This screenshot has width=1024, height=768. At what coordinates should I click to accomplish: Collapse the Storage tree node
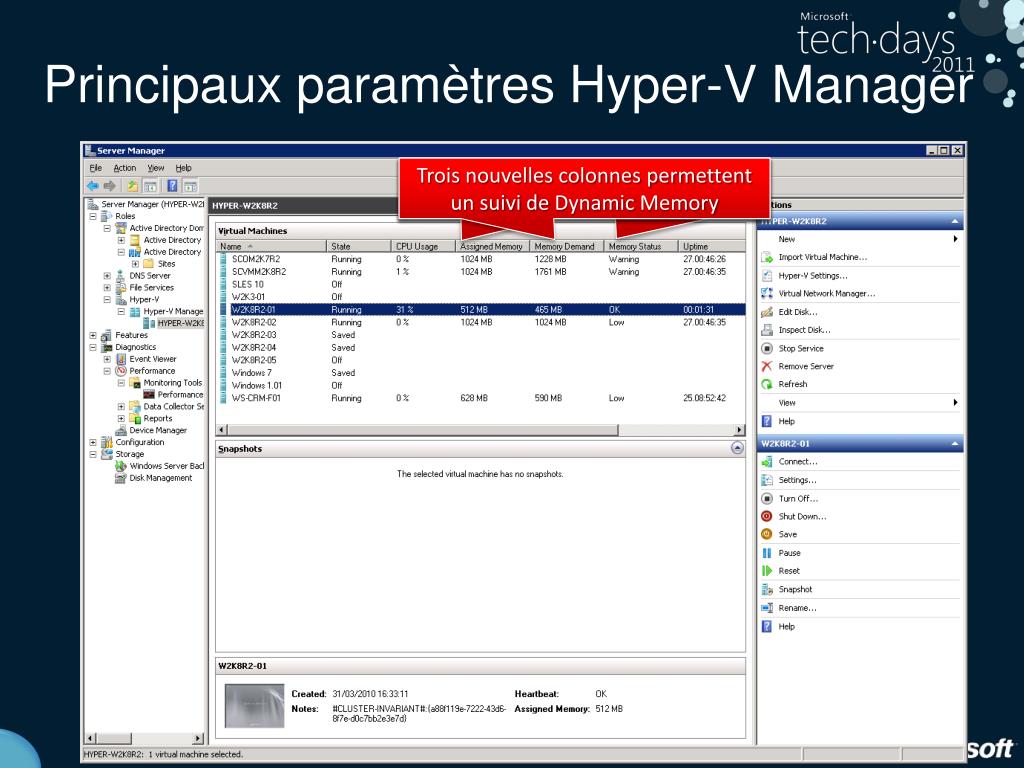pyautogui.click(x=93, y=454)
